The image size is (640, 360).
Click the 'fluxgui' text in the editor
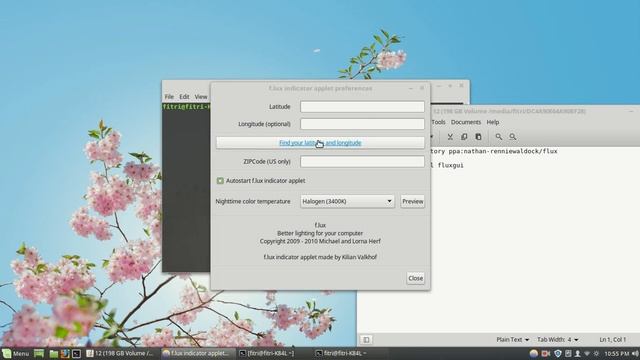(451, 165)
